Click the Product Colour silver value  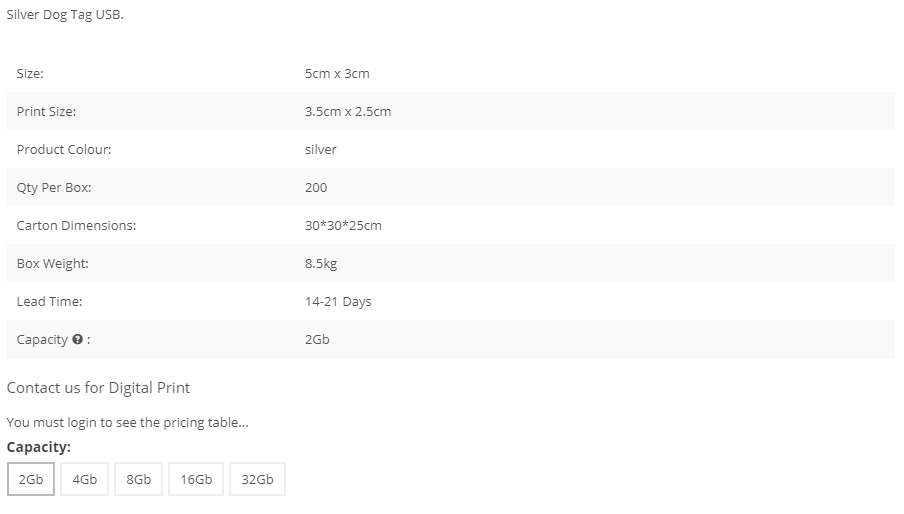click(321, 150)
